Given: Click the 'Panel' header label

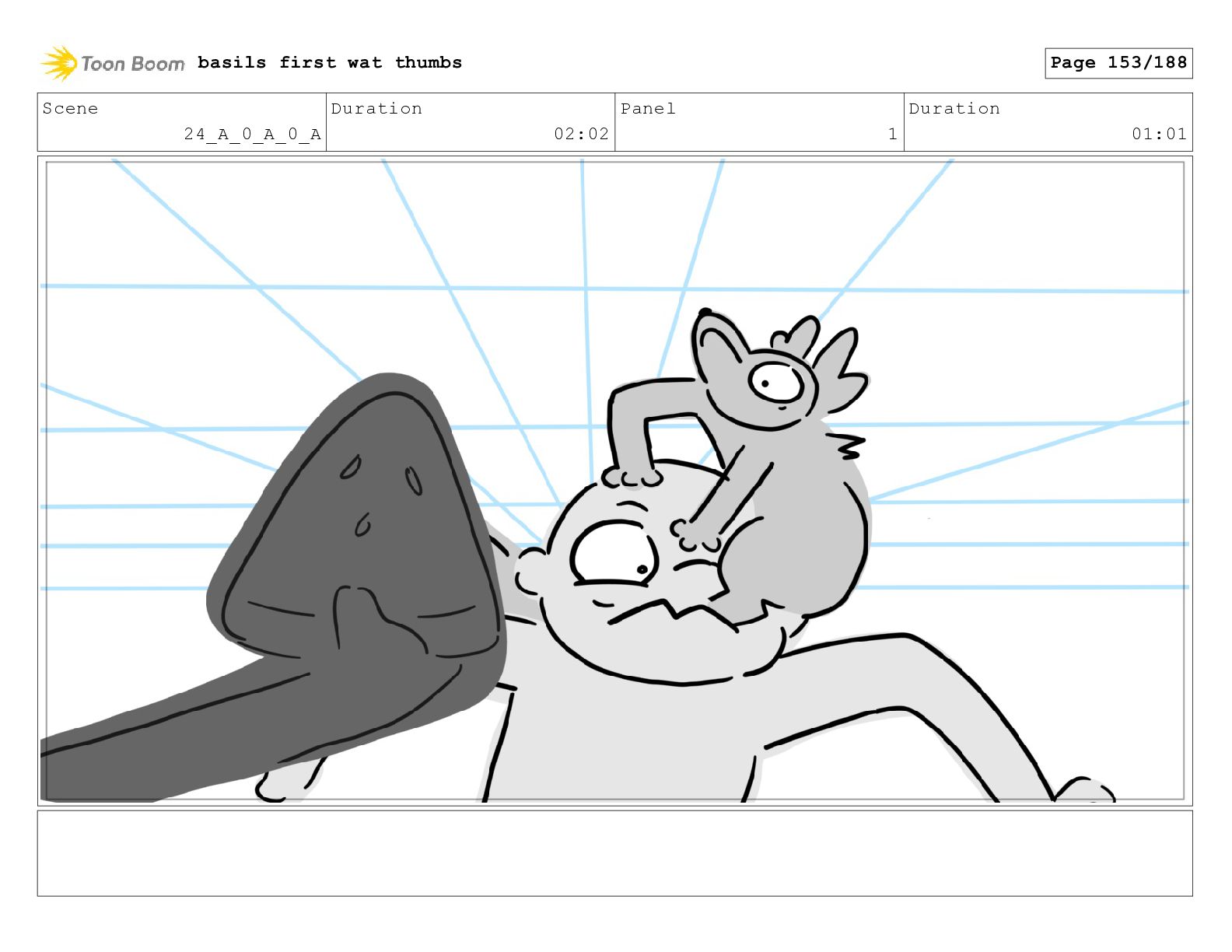Looking at the screenshot, I should pyautogui.click(x=648, y=108).
